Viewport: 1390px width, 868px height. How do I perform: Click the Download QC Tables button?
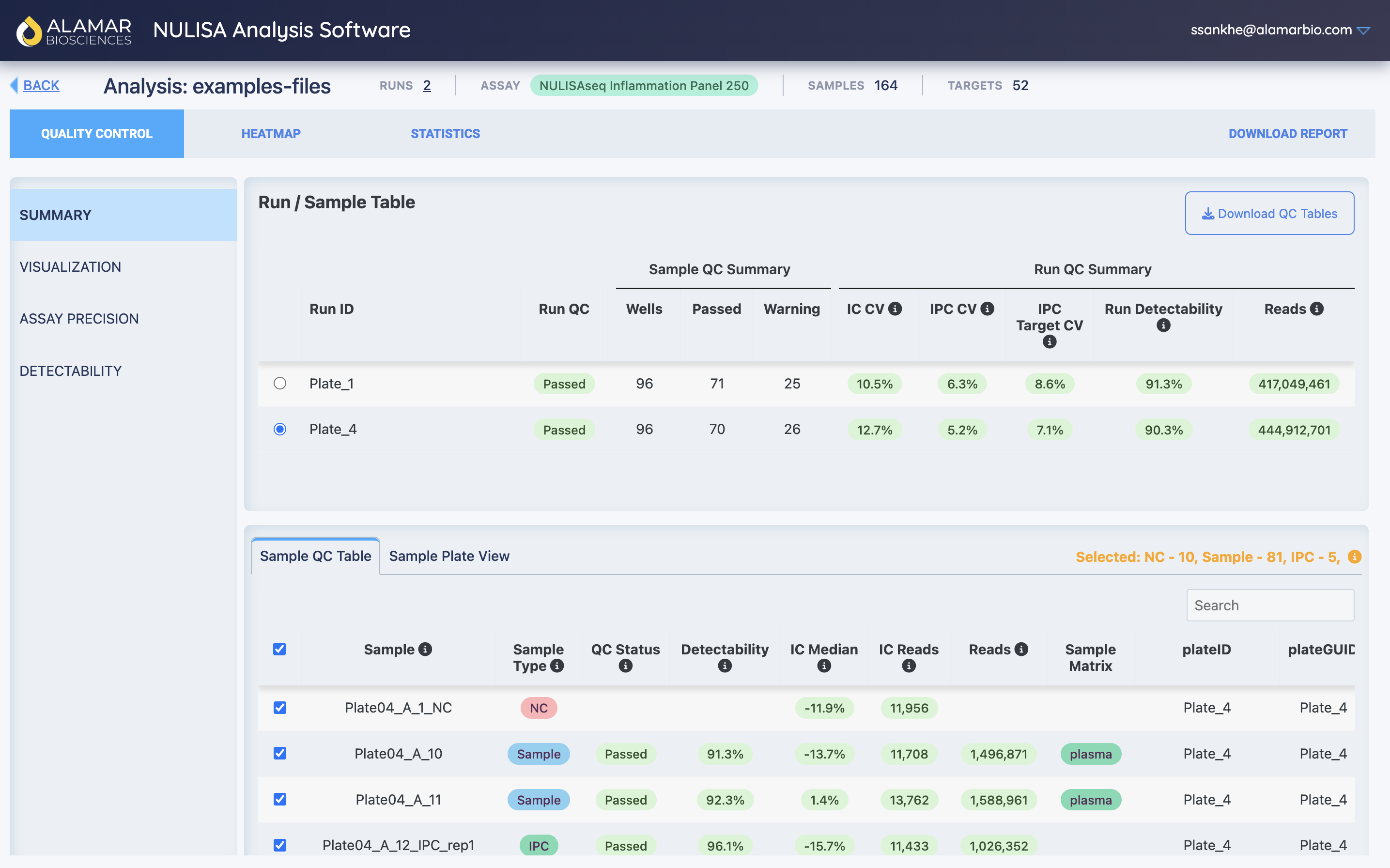(x=1269, y=214)
